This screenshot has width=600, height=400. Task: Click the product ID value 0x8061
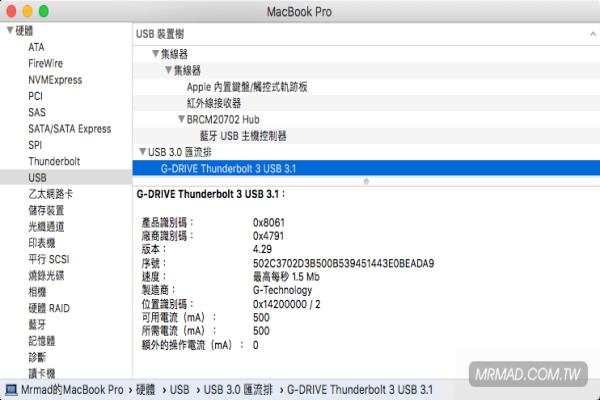(269, 222)
